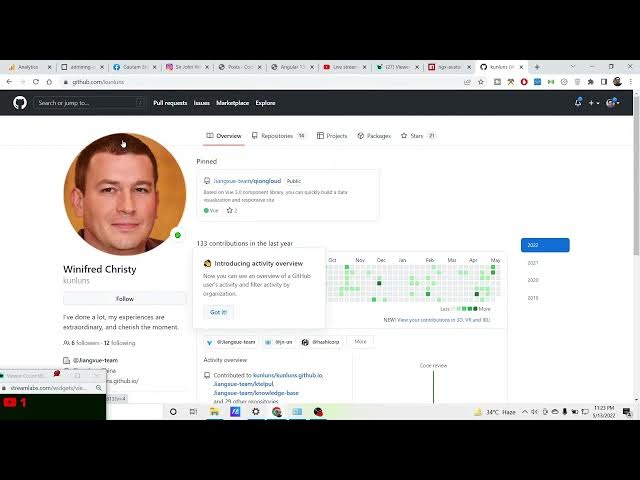Click the green status indicator on avatar
Viewport: 640px width, 480px height.
coord(178,235)
